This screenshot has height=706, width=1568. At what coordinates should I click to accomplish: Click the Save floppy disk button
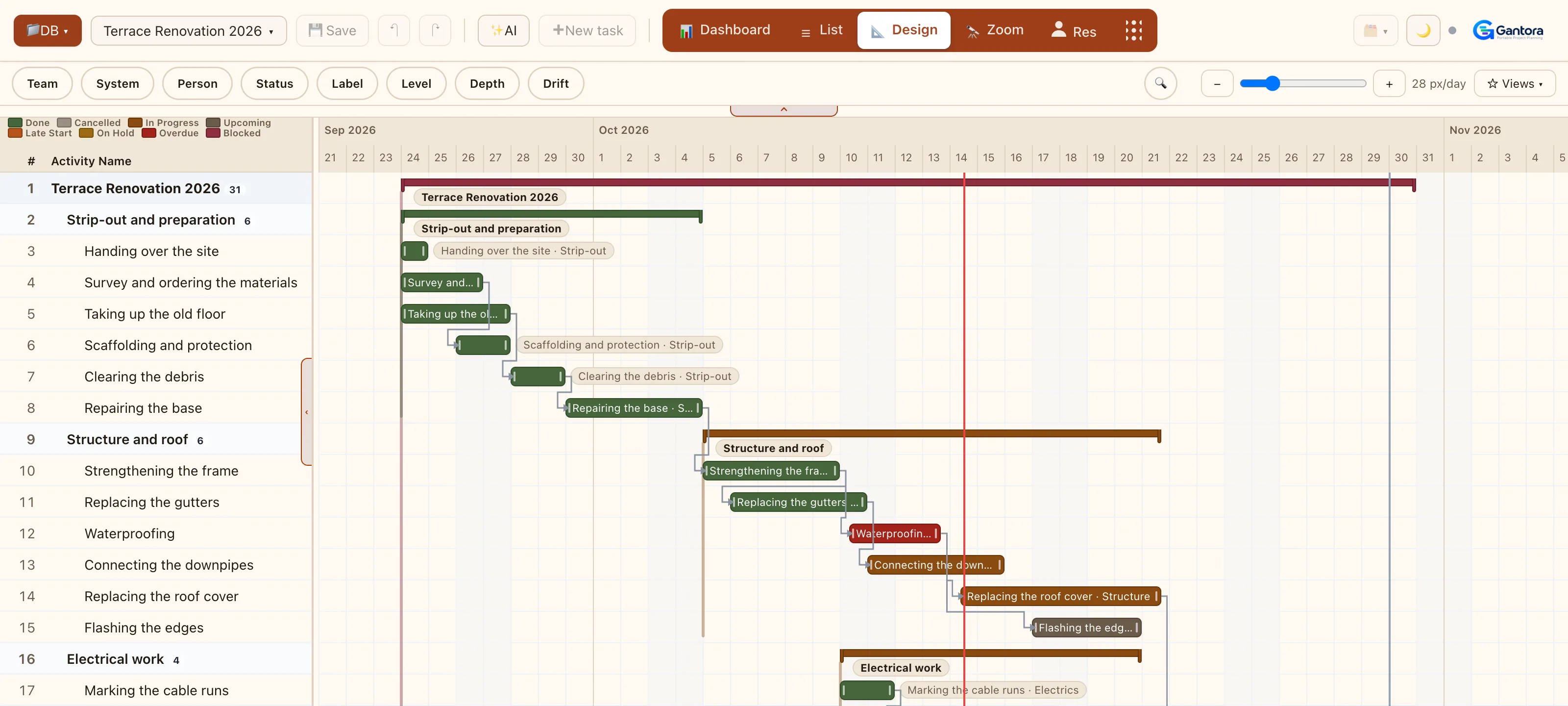click(332, 30)
